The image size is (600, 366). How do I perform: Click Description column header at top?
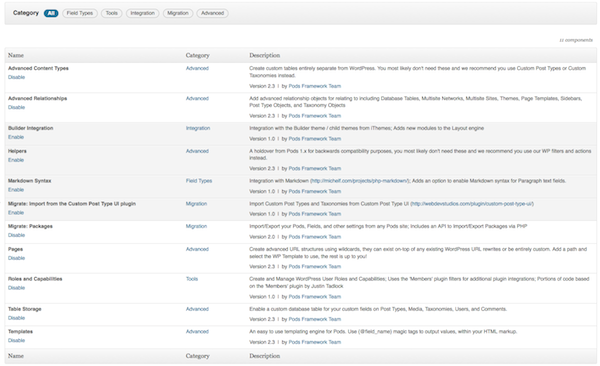tap(264, 56)
